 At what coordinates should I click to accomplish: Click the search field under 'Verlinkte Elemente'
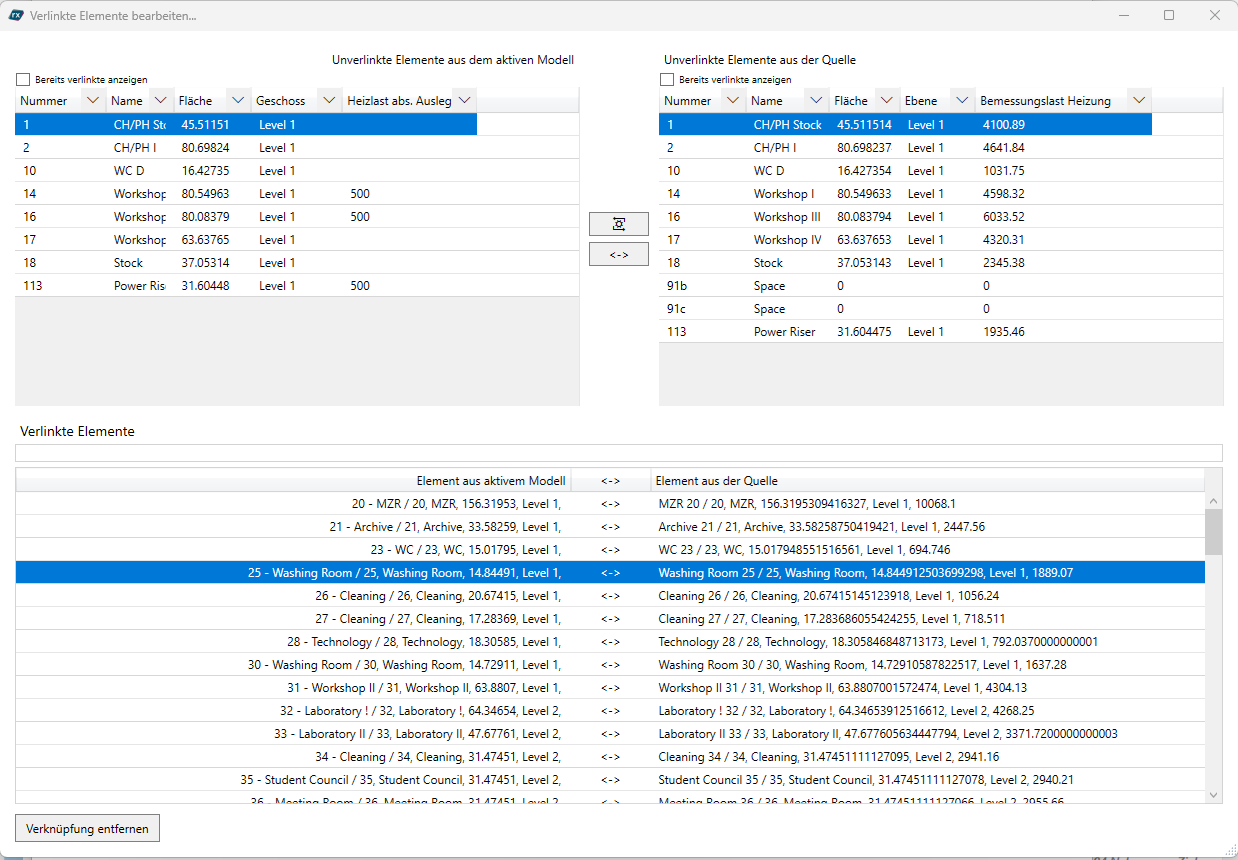618,453
